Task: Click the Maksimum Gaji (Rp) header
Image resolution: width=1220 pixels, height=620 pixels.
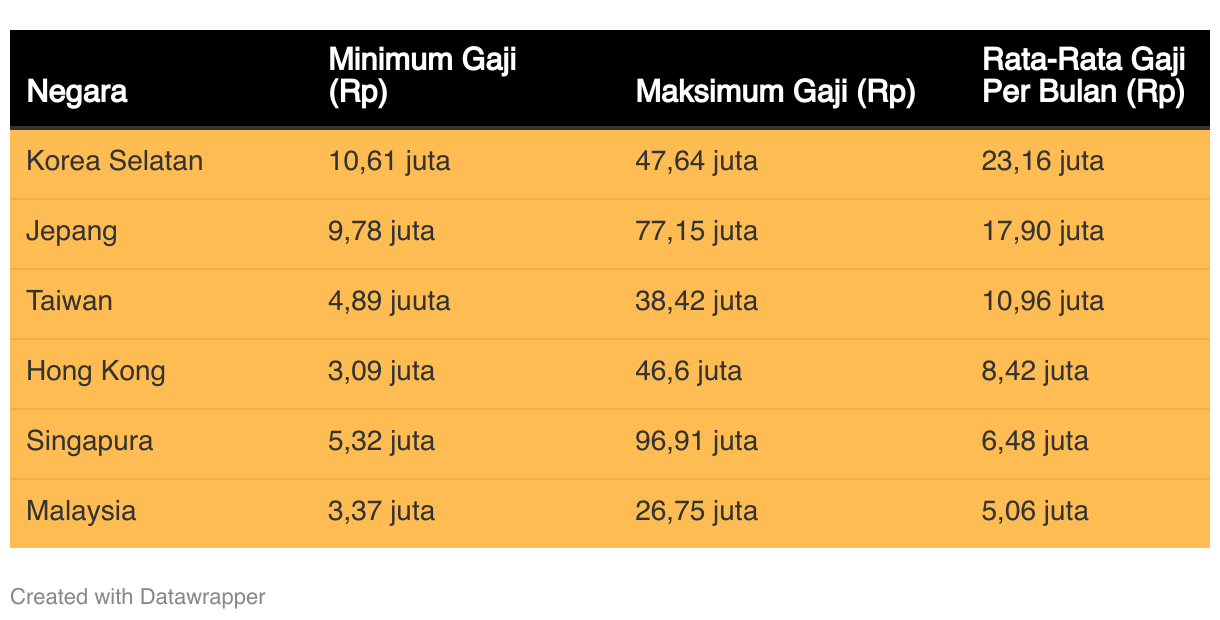Action: [775, 92]
